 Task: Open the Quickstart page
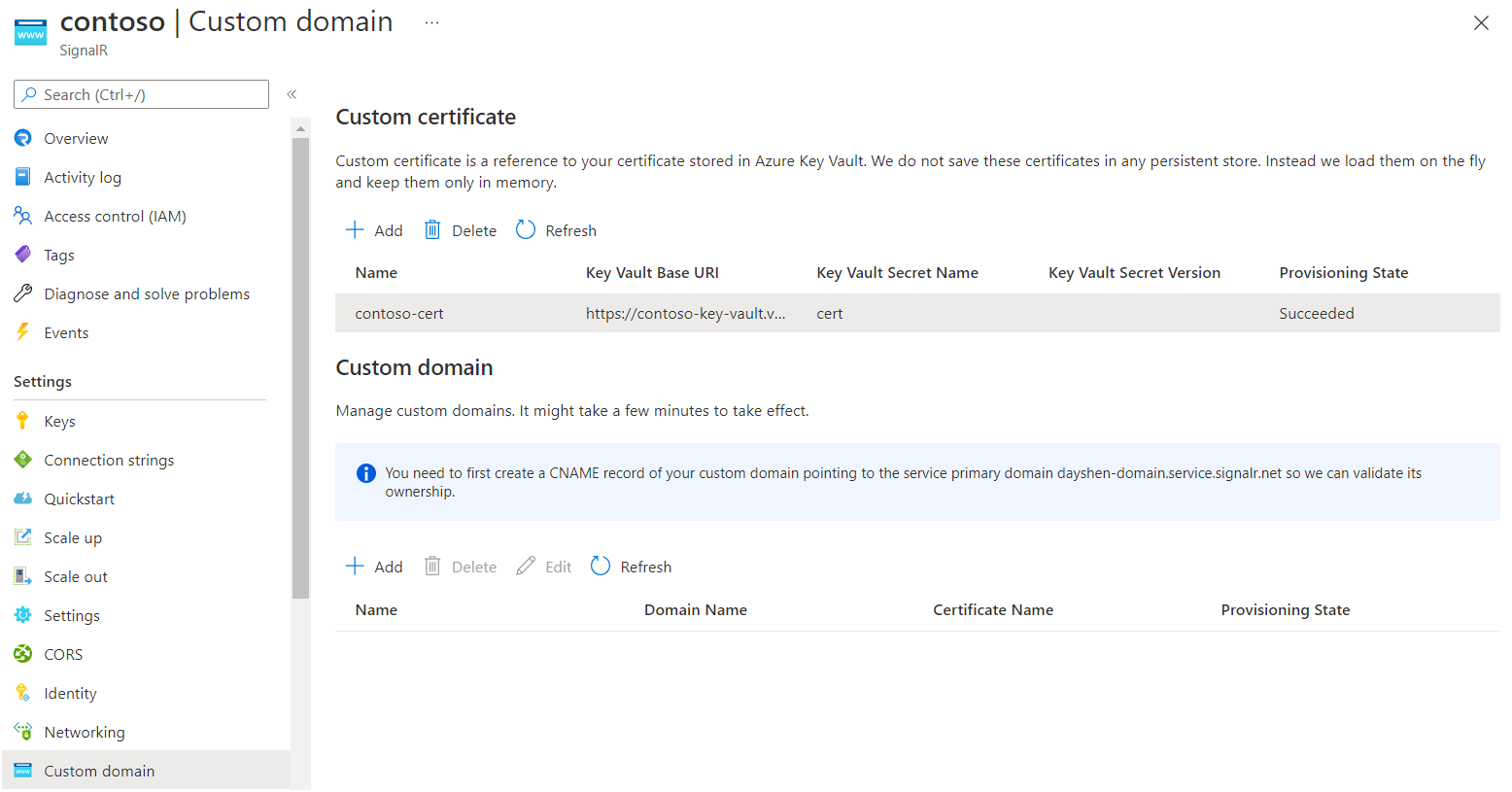pos(77,498)
